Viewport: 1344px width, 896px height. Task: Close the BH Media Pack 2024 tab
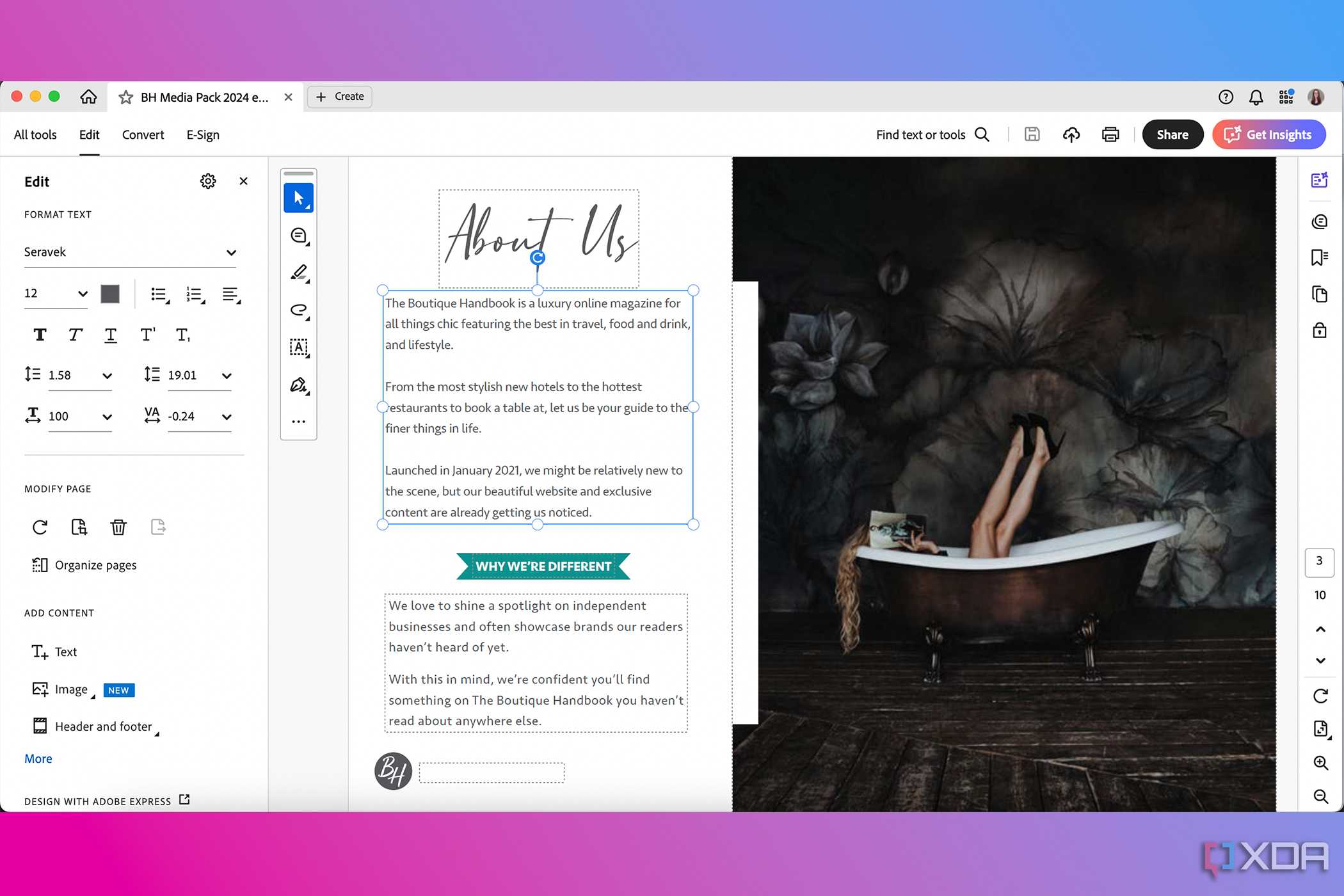pyautogui.click(x=288, y=97)
